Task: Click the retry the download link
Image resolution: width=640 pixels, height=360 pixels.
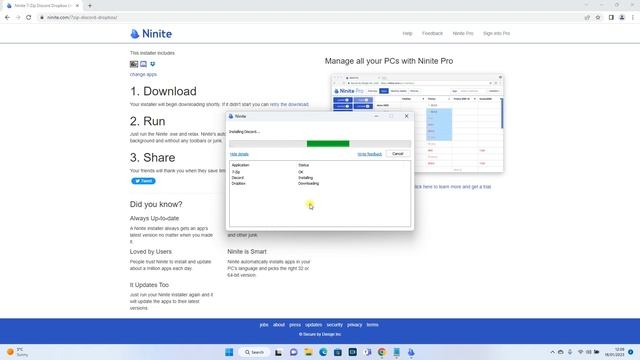Action: 289,104
